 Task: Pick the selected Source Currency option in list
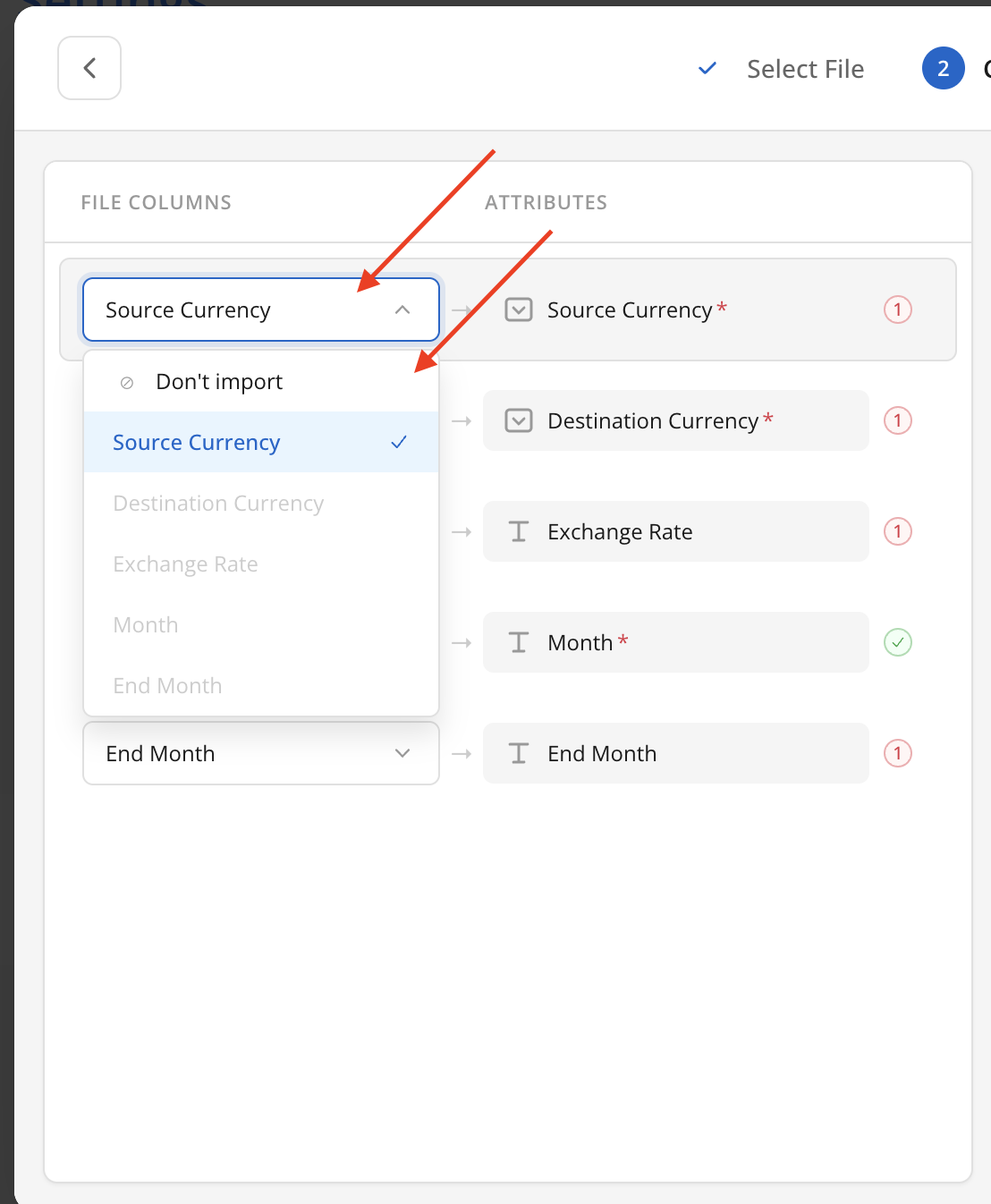pos(261,442)
